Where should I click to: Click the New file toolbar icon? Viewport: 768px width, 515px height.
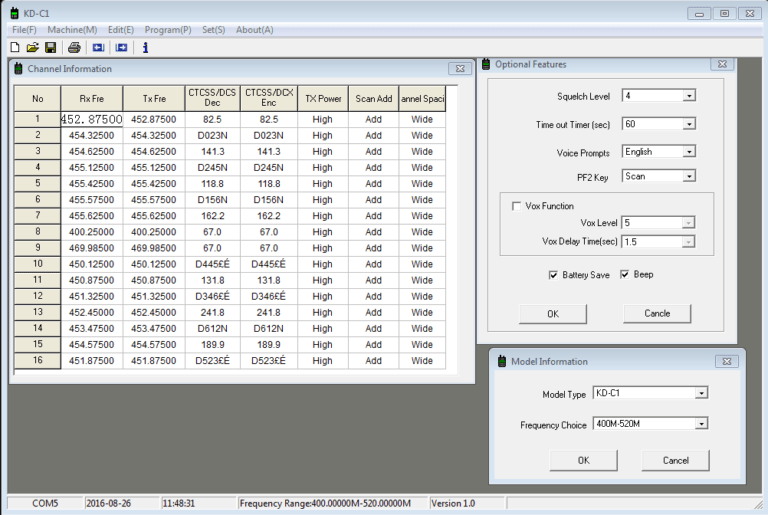pos(14,47)
